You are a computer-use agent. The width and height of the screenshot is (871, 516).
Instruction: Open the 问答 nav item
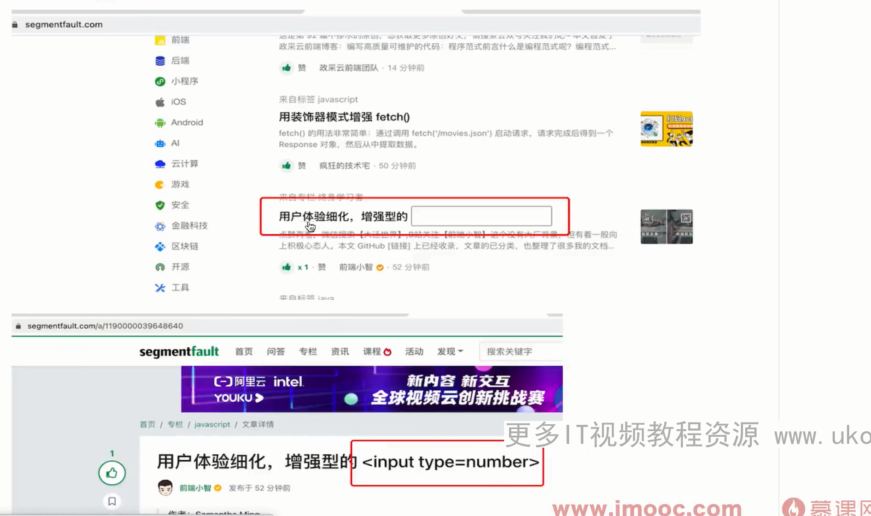[x=276, y=352]
